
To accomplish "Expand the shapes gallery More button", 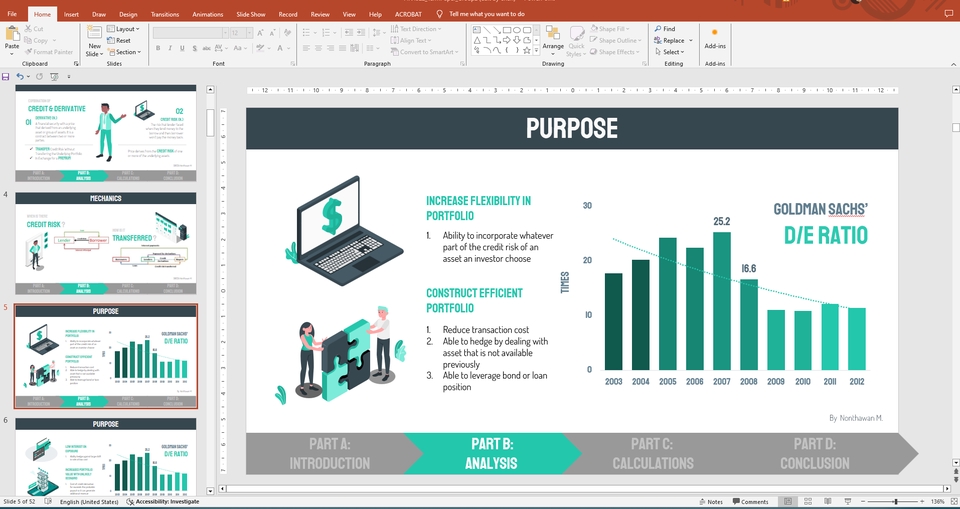I will pos(537,51).
